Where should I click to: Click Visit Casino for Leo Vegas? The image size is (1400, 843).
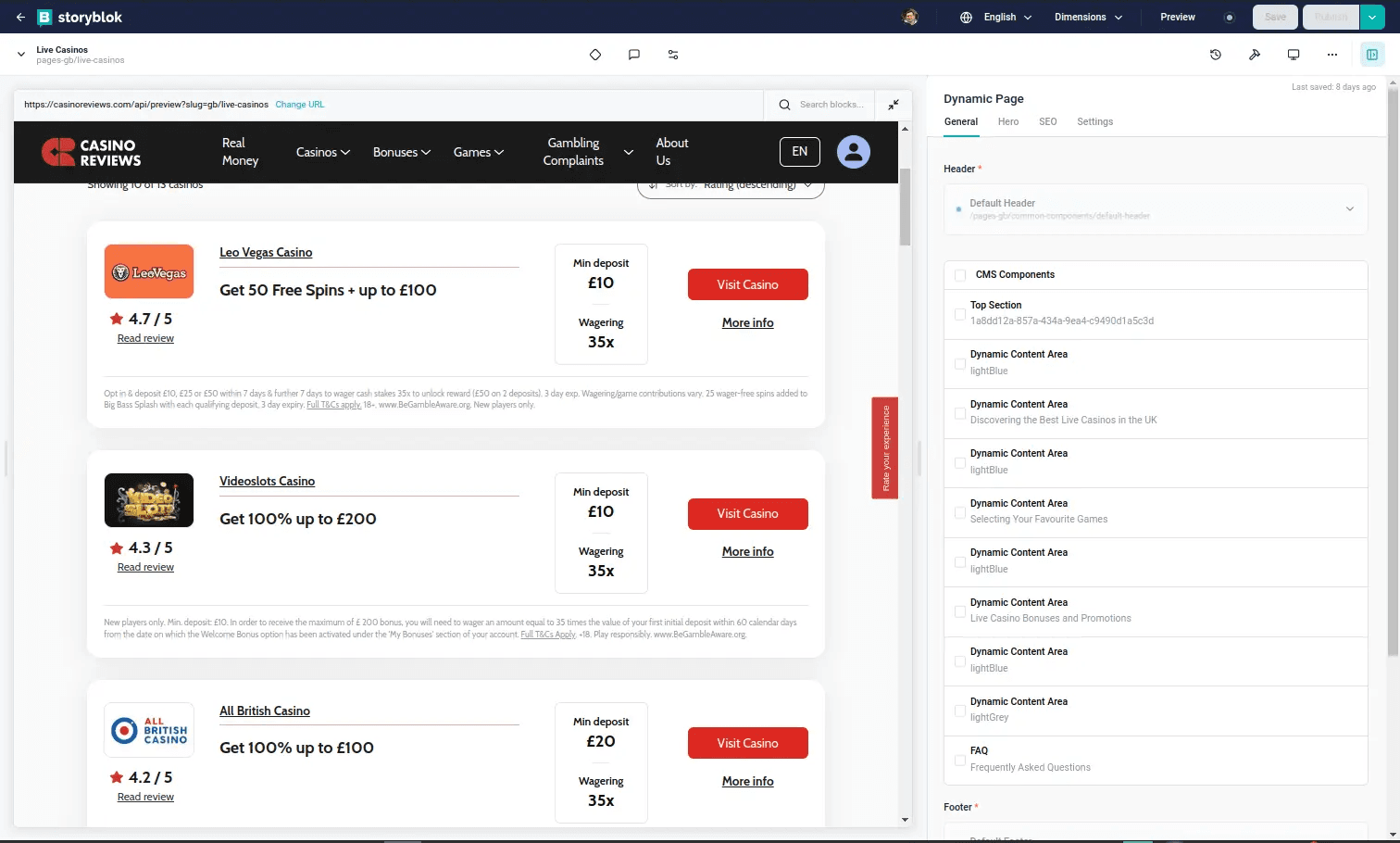(x=747, y=284)
